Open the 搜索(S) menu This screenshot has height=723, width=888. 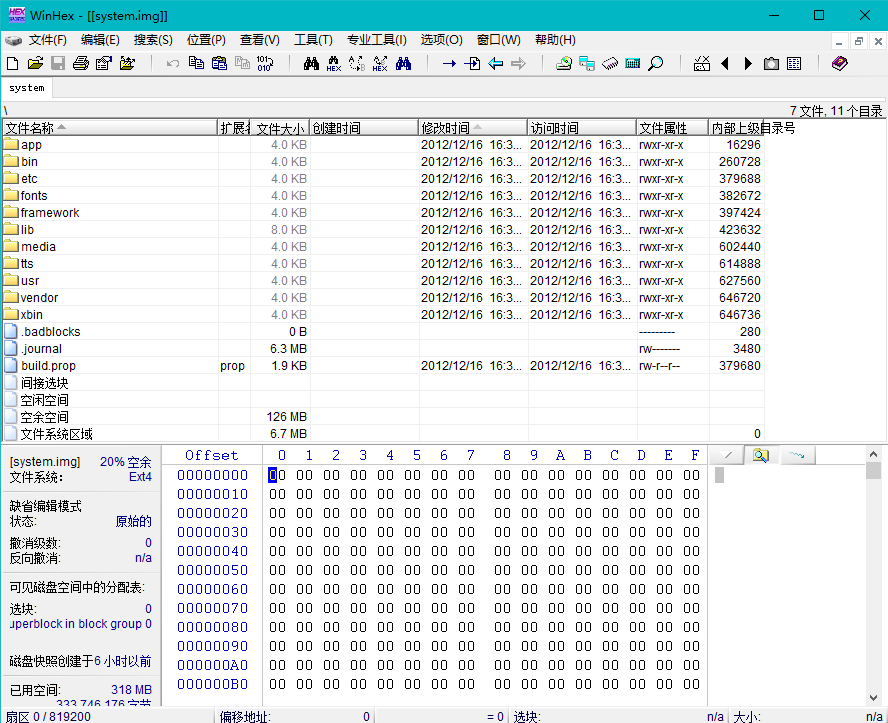(153, 40)
